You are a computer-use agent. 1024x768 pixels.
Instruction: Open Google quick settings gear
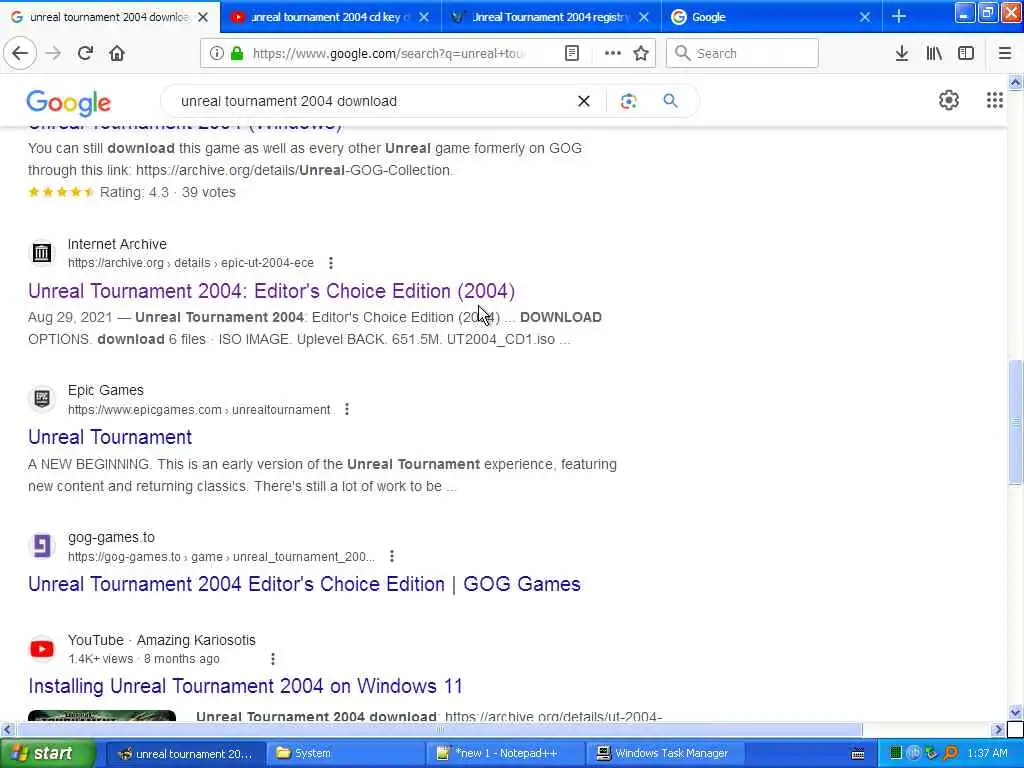pos(949,100)
